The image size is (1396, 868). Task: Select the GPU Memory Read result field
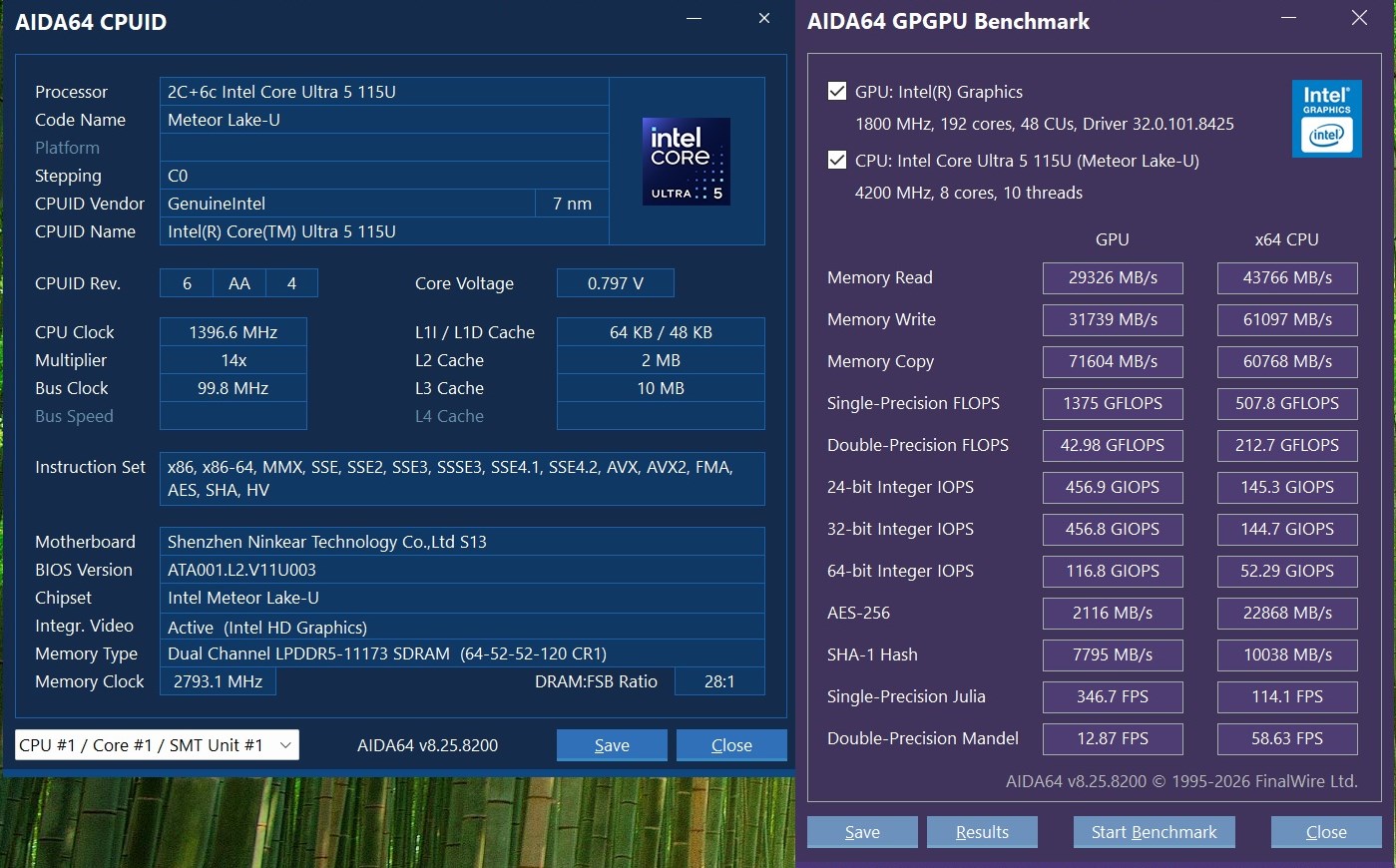coord(1113,278)
